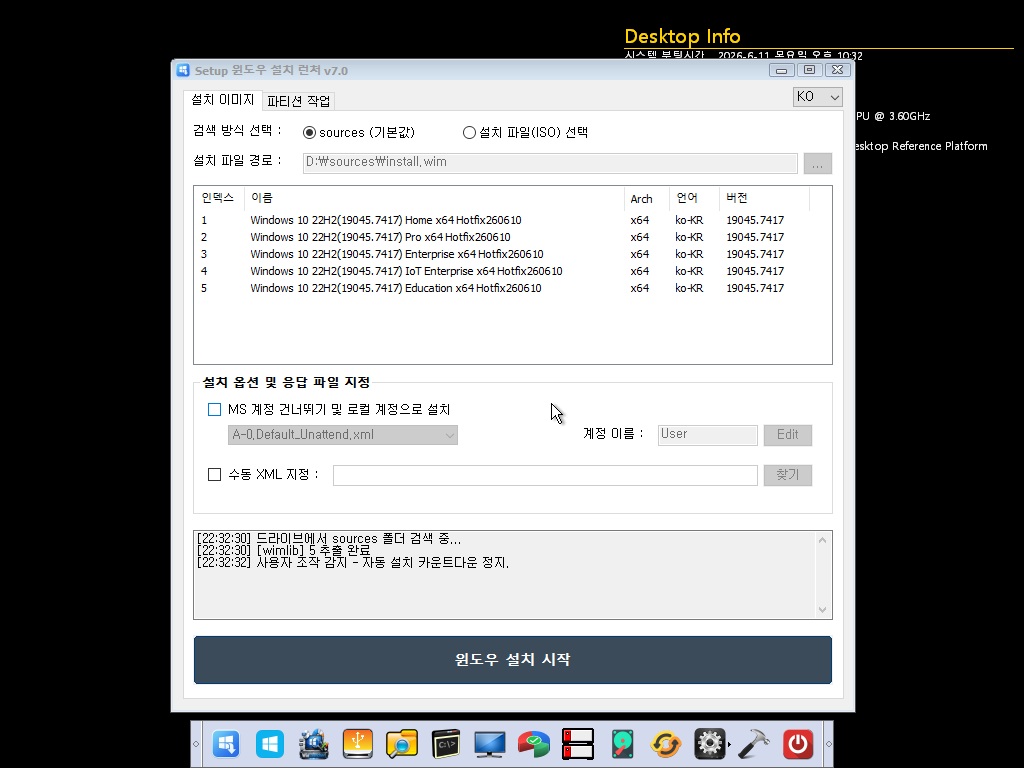The height and width of the screenshot is (768, 1024).
Task: Switch to the 설치 이미지 tab
Action: 223,100
